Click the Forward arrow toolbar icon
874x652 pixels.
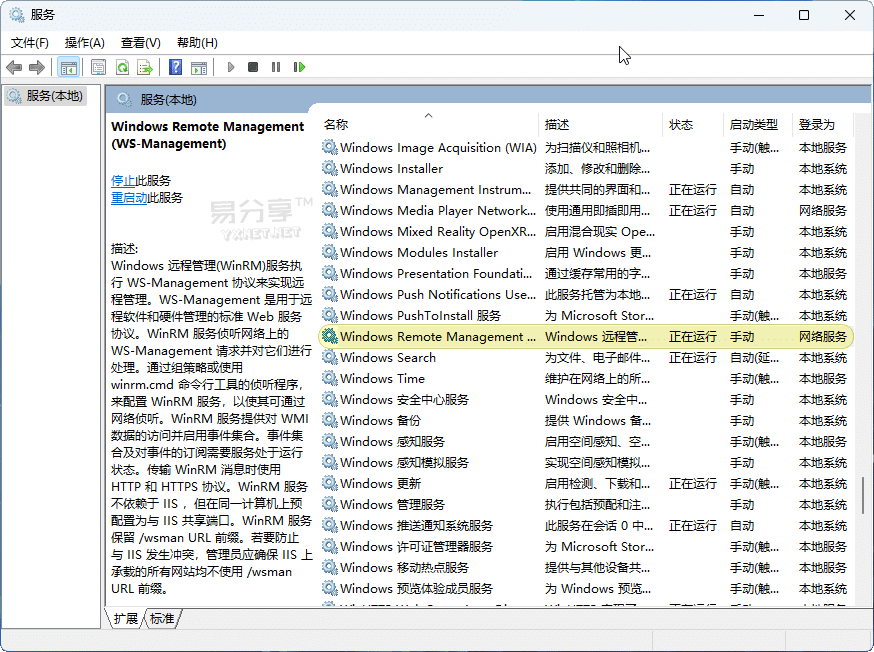point(37,67)
